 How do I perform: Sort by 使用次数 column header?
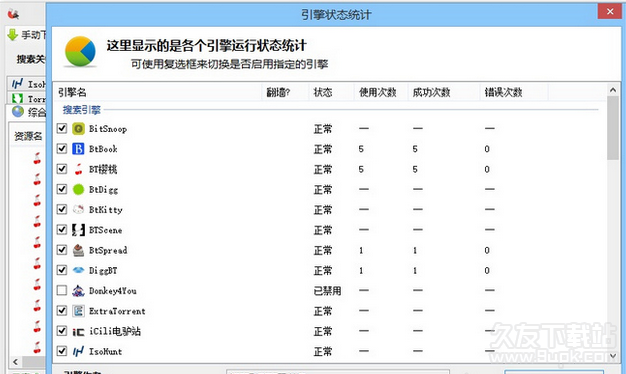coord(380,92)
